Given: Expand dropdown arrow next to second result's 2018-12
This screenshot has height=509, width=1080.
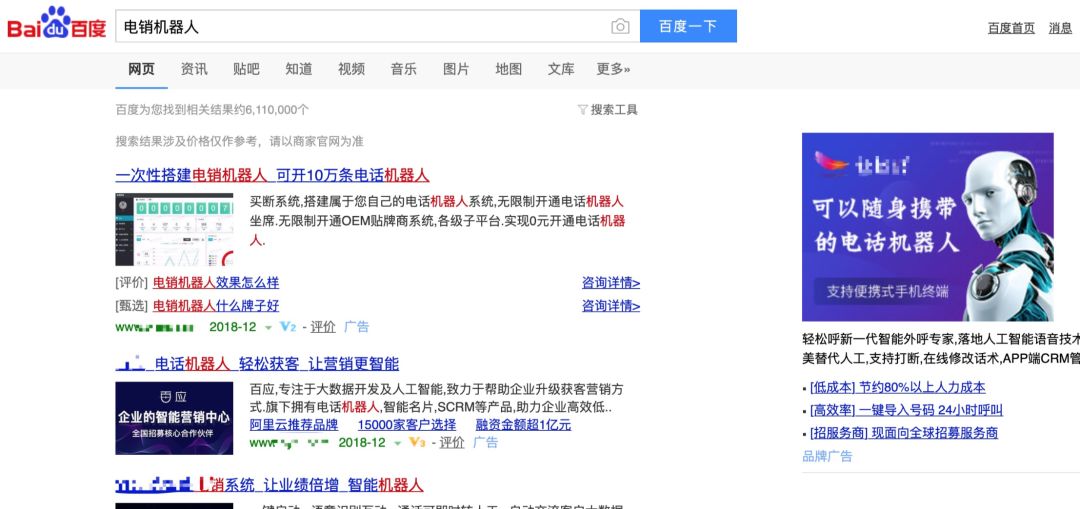Looking at the screenshot, I should pos(397,443).
